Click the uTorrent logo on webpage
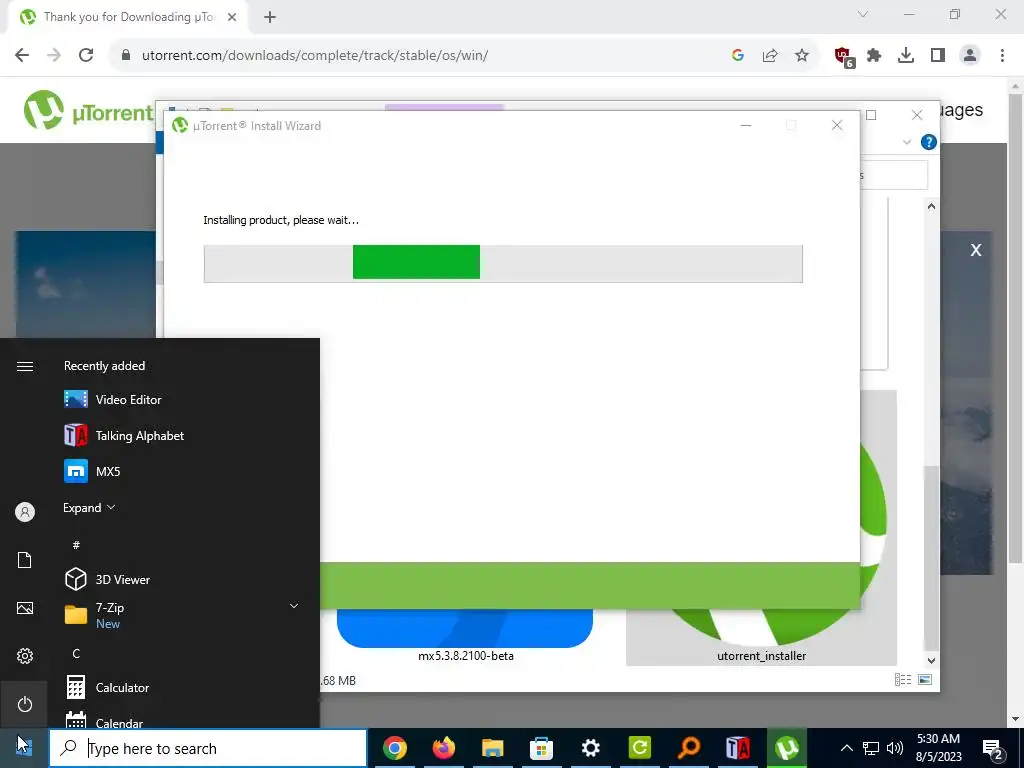 88,110
